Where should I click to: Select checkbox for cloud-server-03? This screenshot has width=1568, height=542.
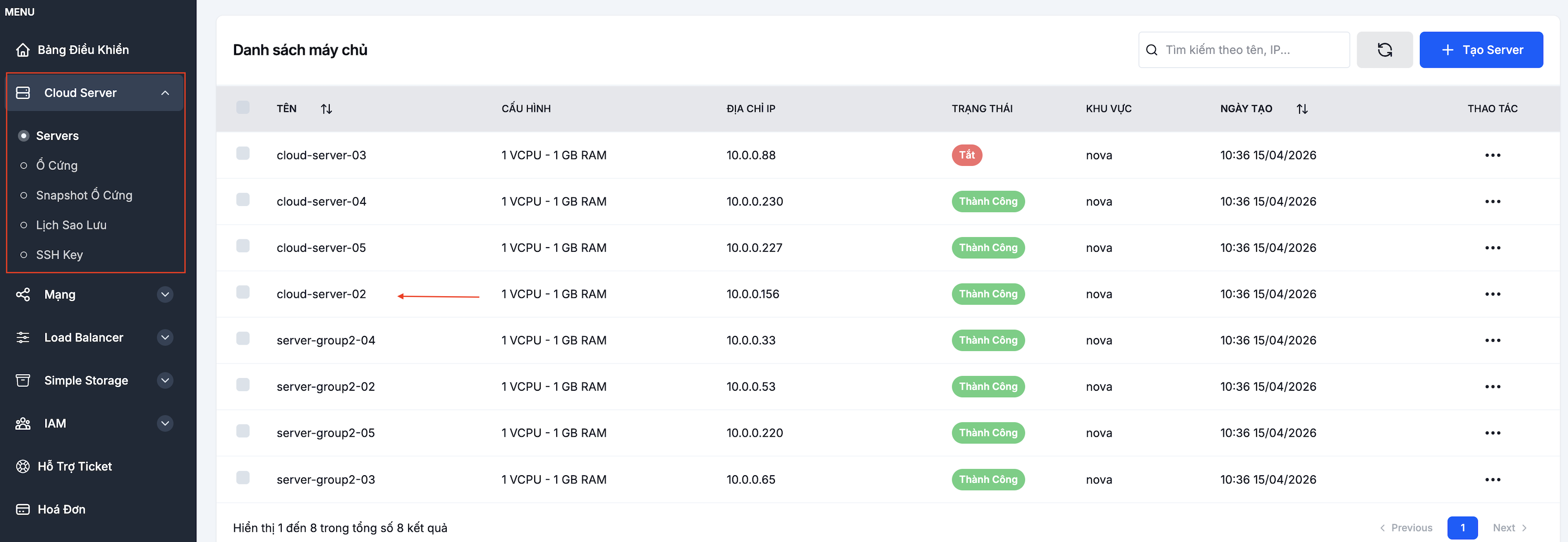tap(243, 153)
